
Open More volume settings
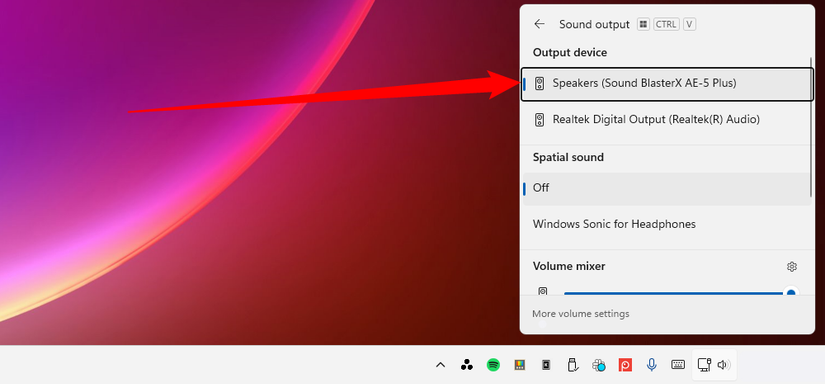click(580, 314)
